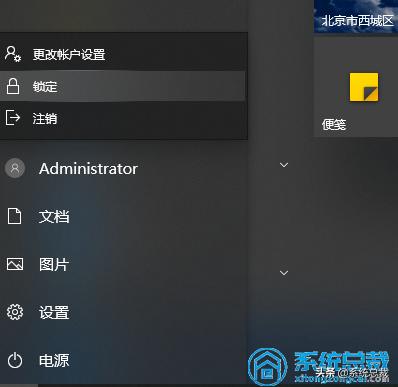Open 图片 from the Start menu
The image size is (398, 387).
[x=54, y=265]
